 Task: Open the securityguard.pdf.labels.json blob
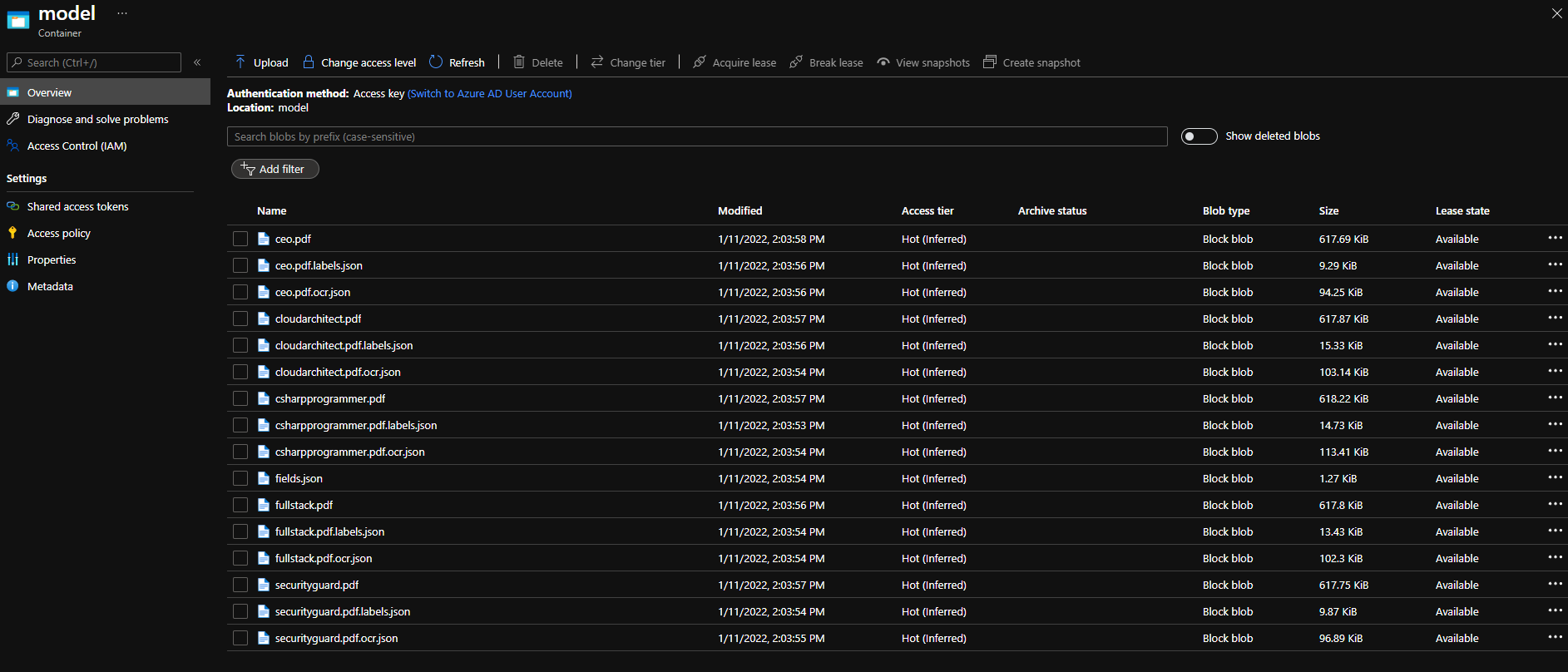(x=343, y=611)
